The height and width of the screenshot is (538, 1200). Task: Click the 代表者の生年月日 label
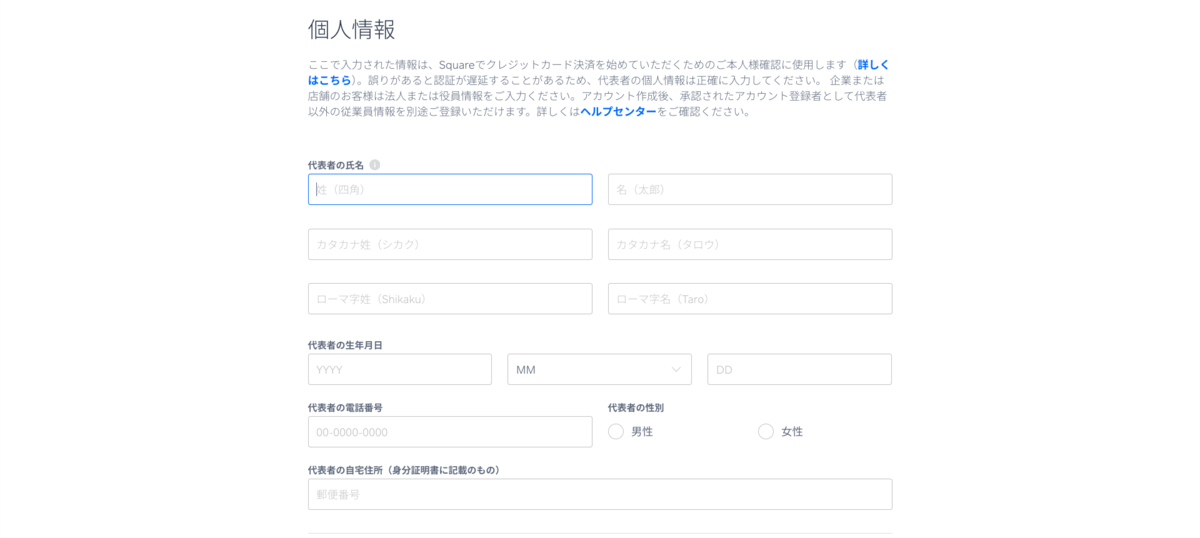pos(345,345)
